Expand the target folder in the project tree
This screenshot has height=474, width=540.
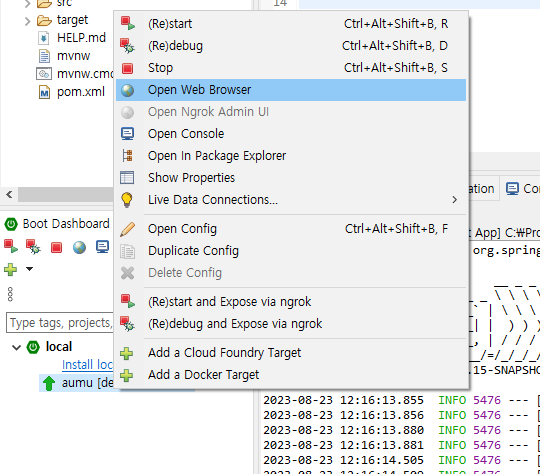pos(28,21)
